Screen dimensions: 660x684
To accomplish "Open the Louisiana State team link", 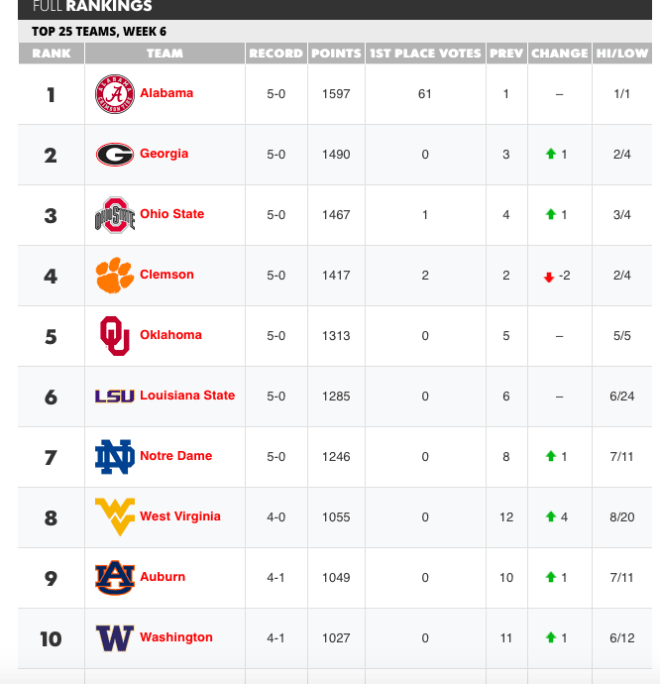I will 187,395.
